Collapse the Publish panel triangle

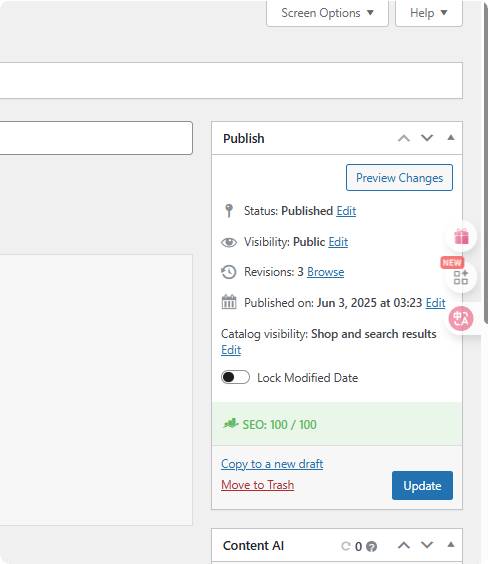click(x=451, y=138)
